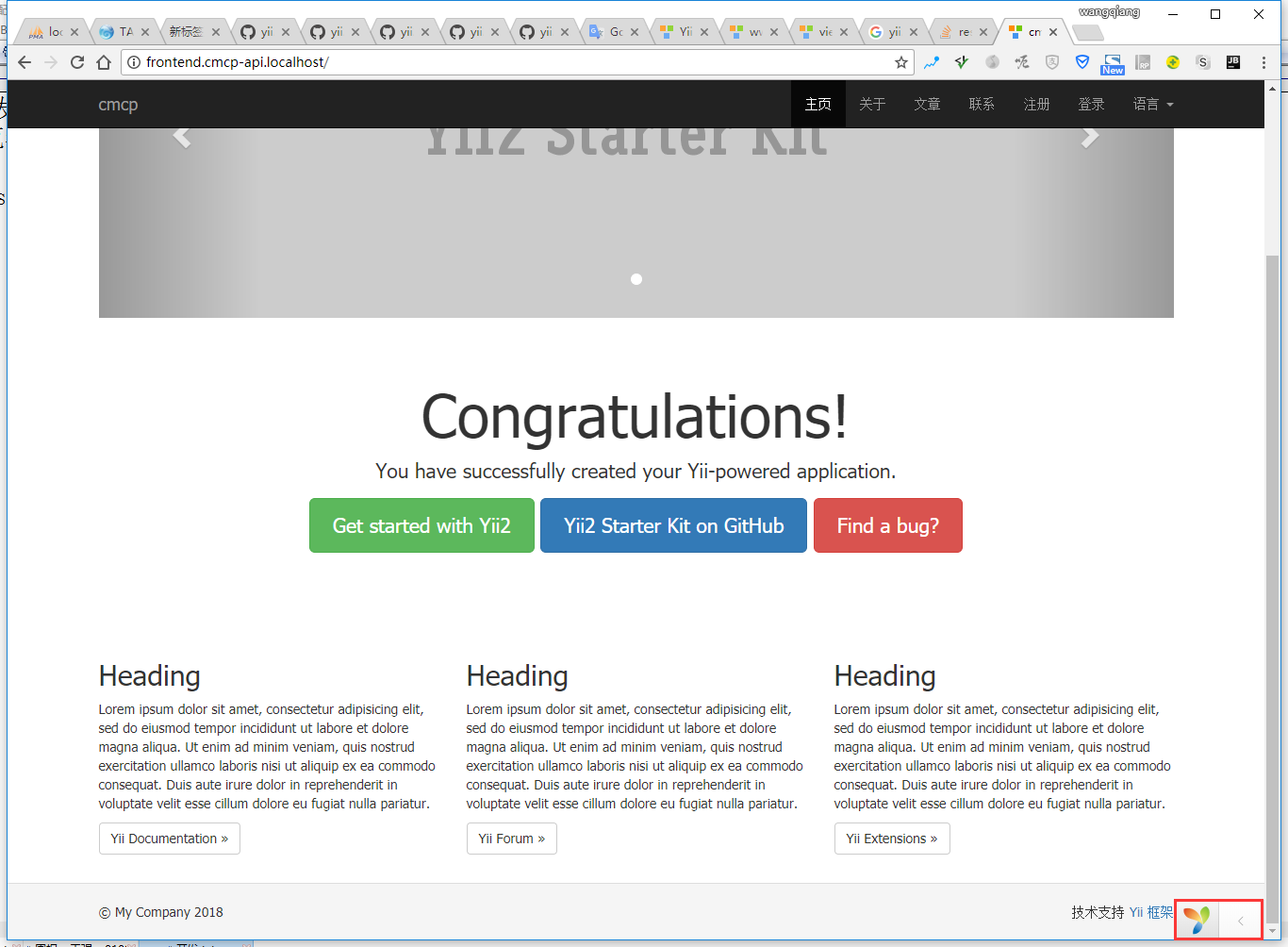Switch to the phpMyAdmin loc tab

coord(49,32)
